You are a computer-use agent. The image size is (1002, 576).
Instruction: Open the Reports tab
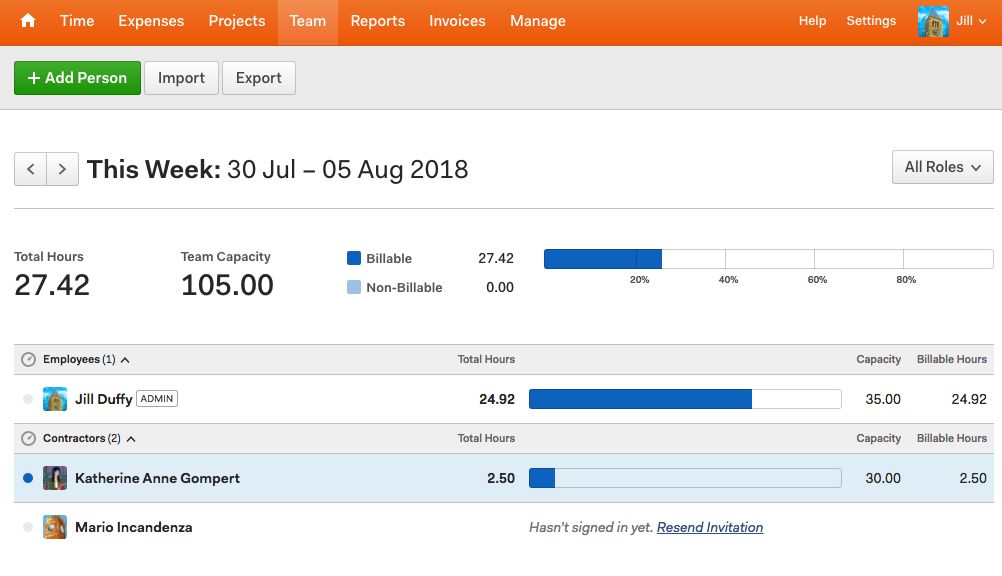click(x=377, y=21)
